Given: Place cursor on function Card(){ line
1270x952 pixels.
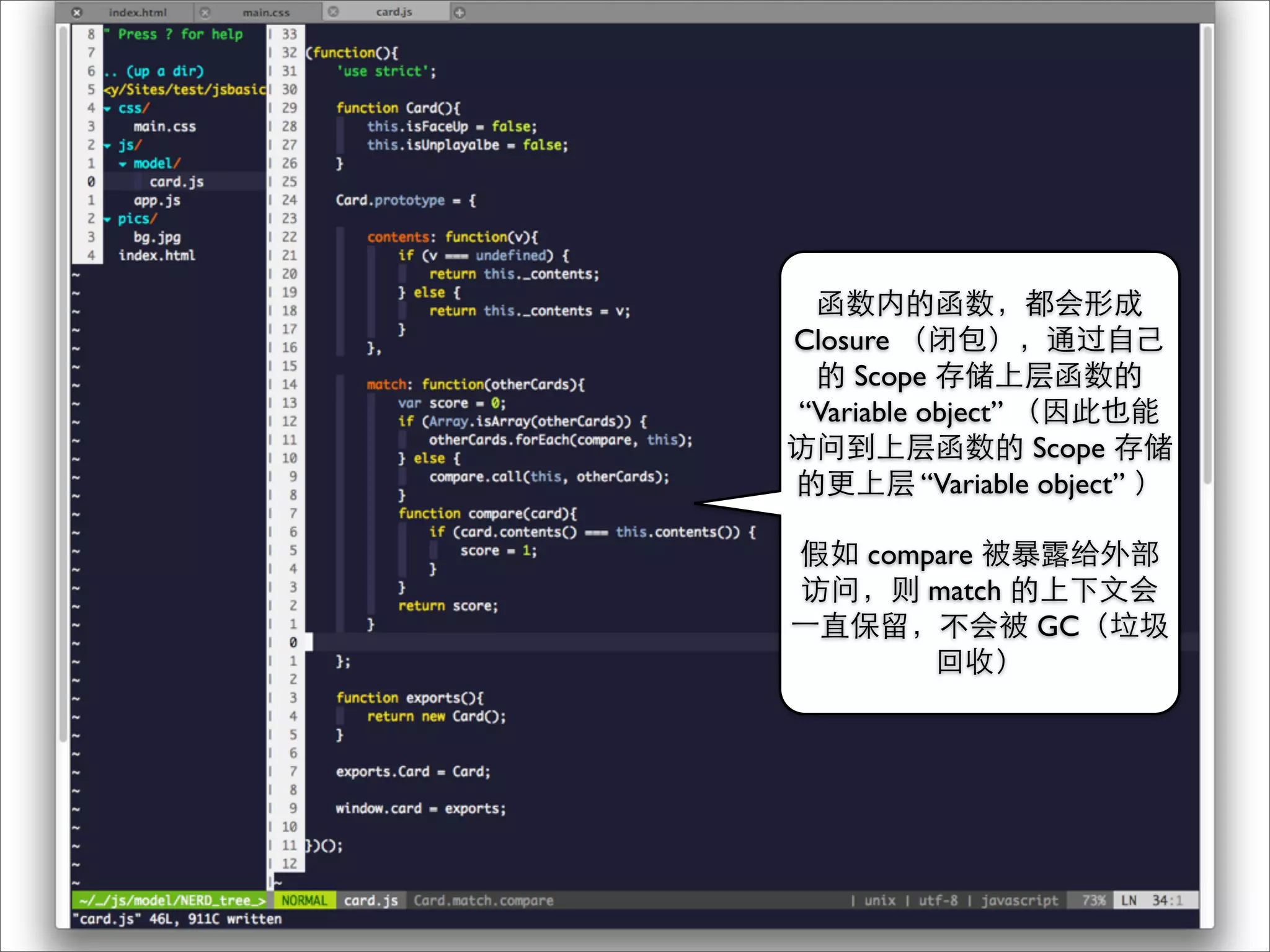Looking at the screenshot, I should click(x=397, y=108).
